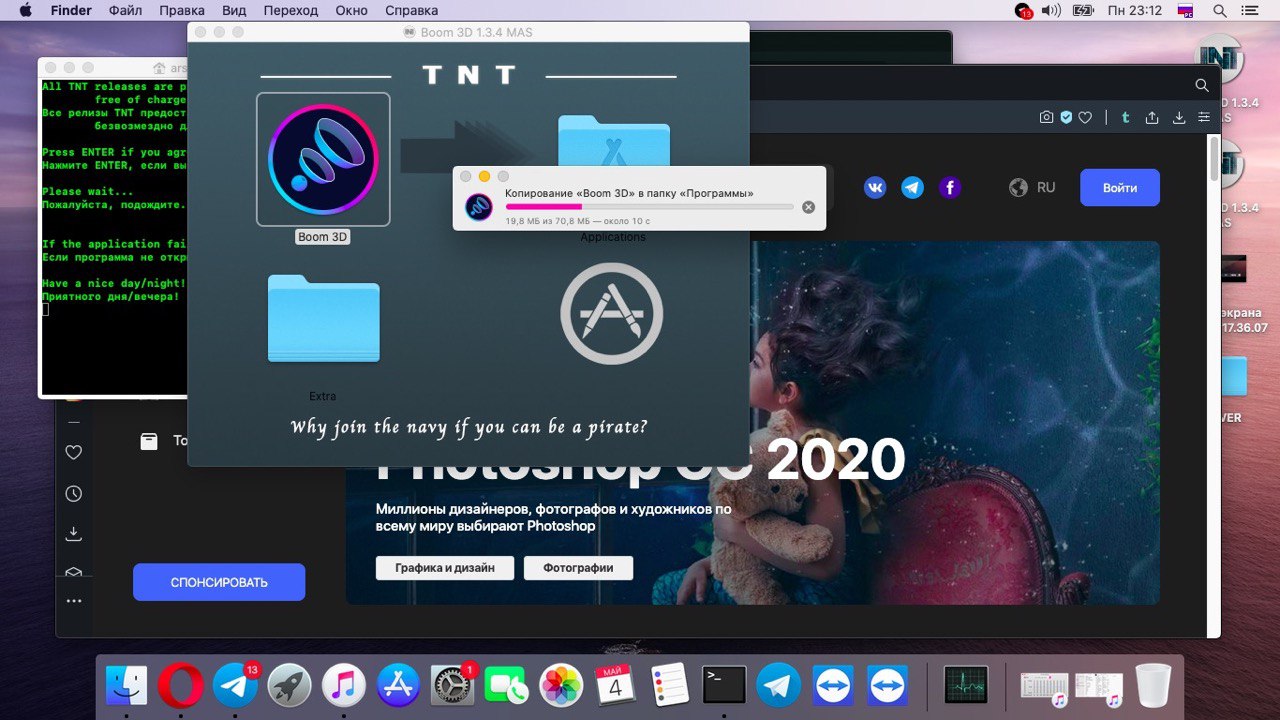Open FaceTime from the Dock
The image size is (1280, 720).
(x=507, y=686)
